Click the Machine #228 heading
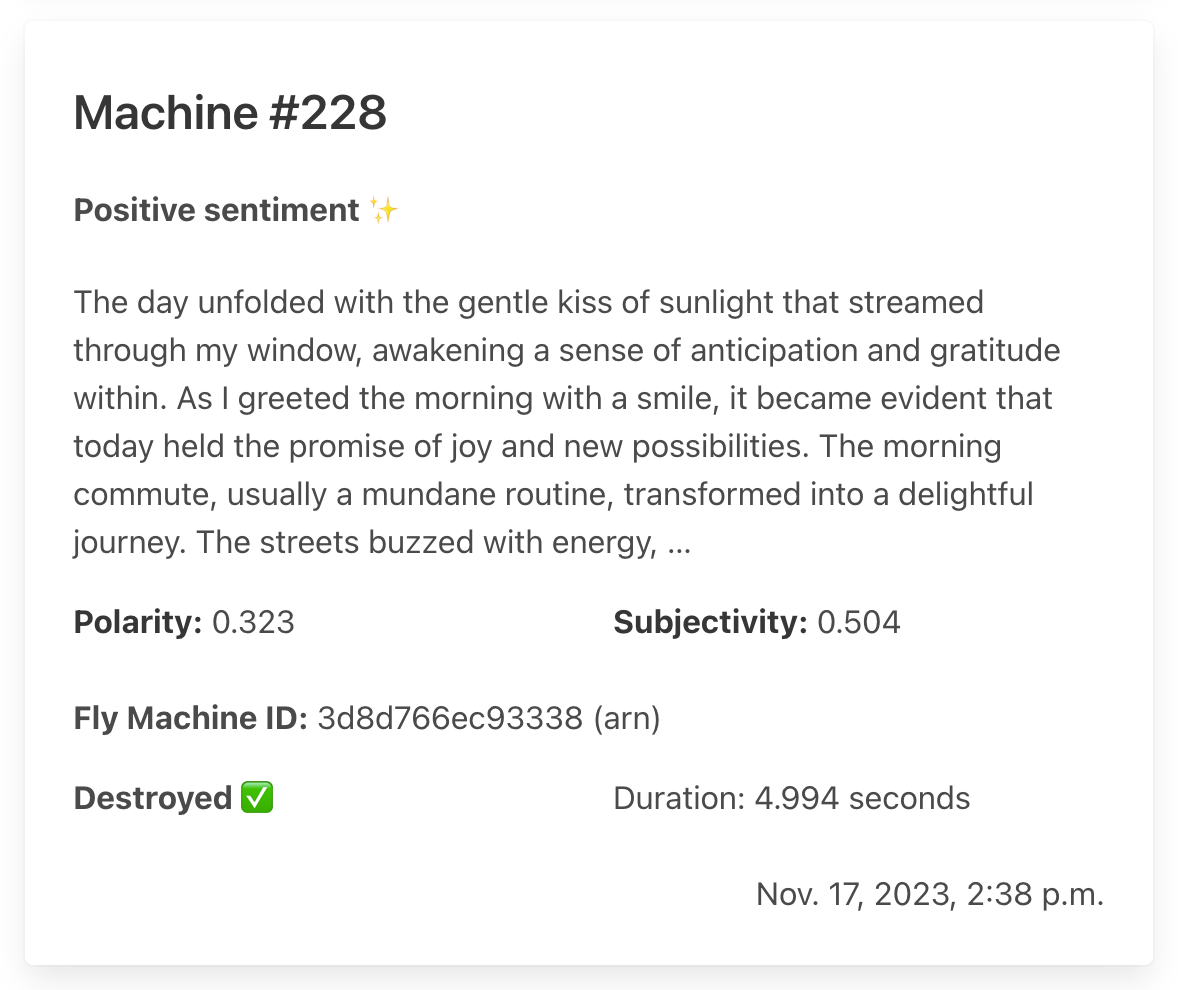Screen dimensions: 1178x990 coord(230,114)
